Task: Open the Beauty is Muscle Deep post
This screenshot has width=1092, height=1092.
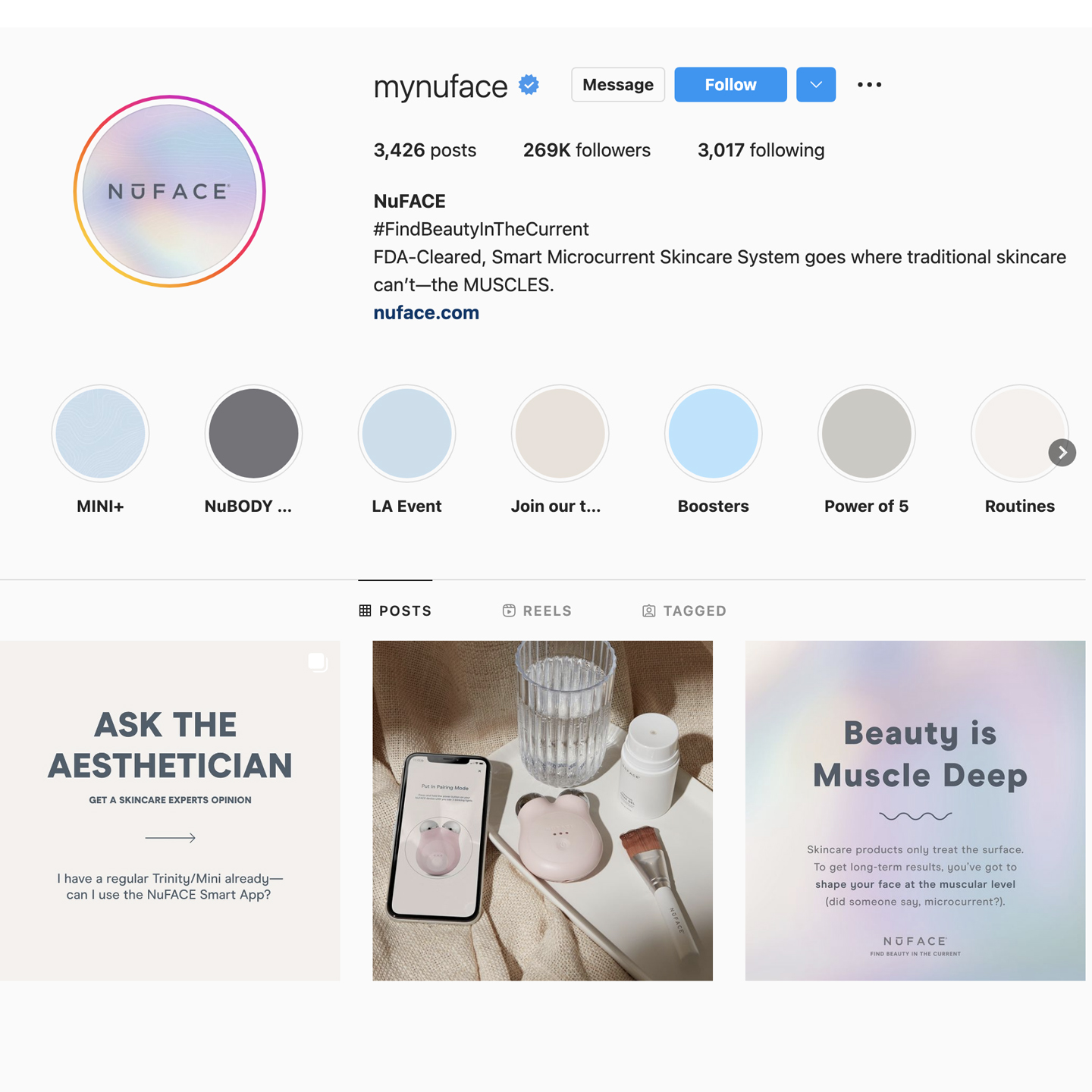Action: (915, 811)
